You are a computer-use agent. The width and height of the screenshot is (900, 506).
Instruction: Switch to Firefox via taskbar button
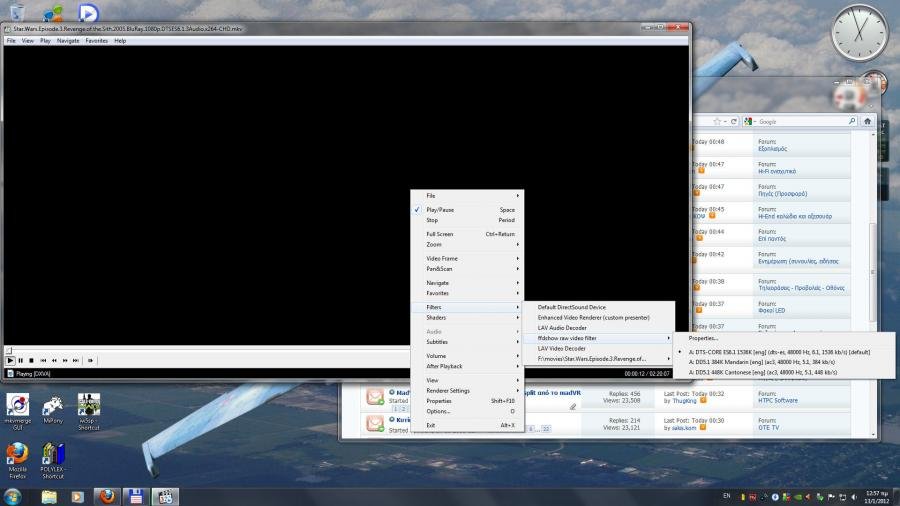(107, 497)
